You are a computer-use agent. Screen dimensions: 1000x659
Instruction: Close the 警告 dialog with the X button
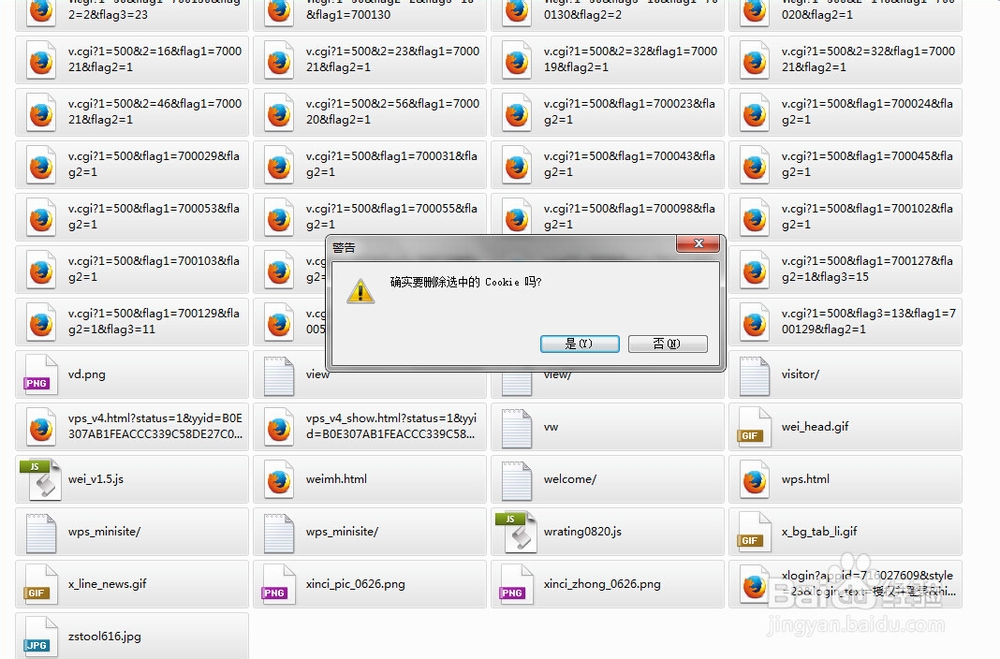pyautogui.click(x=698, y=243)
